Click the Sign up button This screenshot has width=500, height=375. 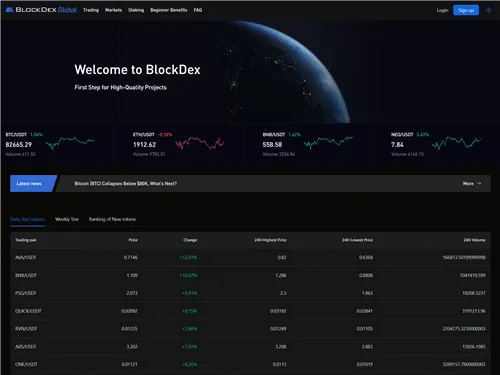click(466, 10)
